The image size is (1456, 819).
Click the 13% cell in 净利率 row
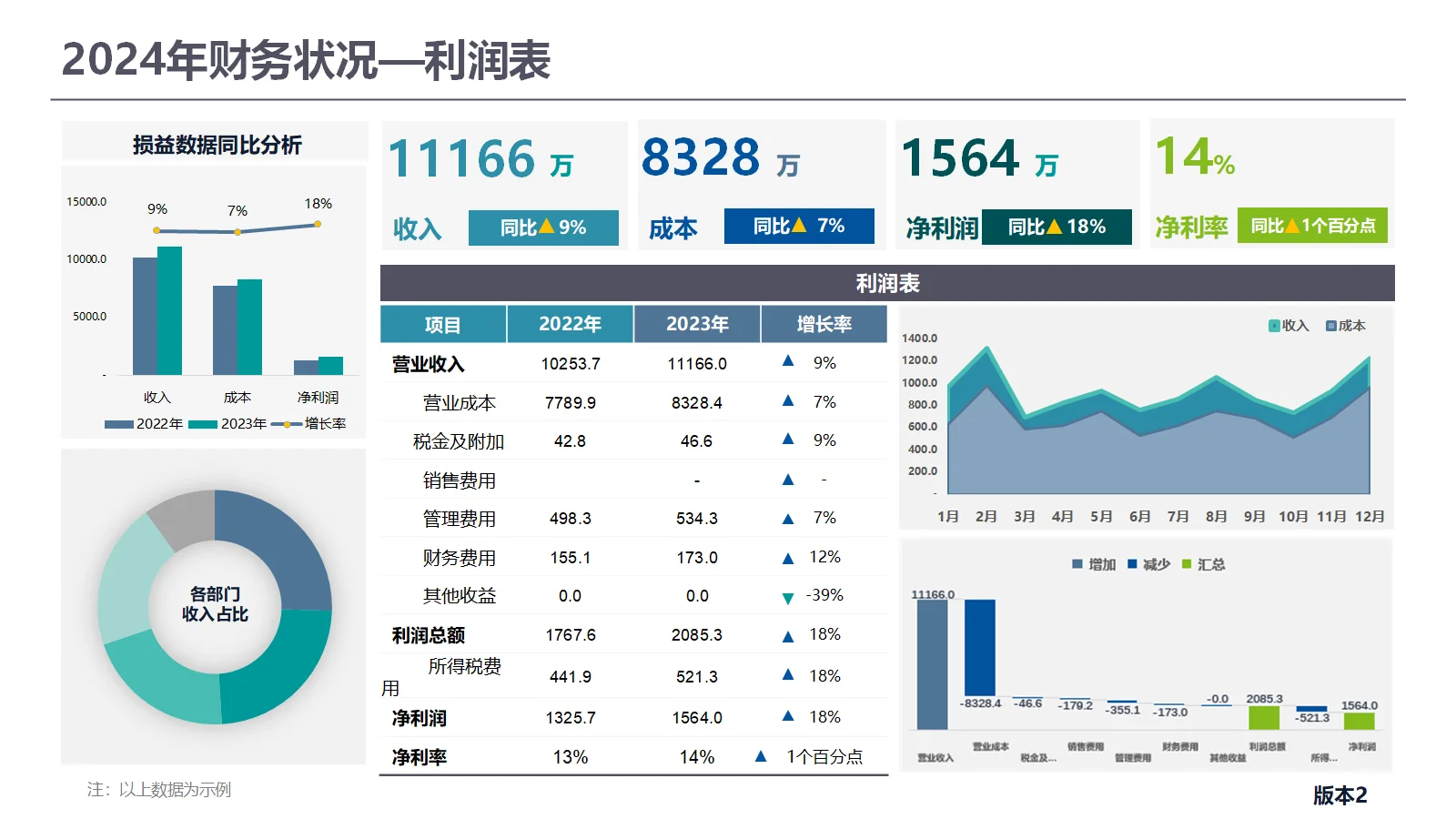[571, 757]
